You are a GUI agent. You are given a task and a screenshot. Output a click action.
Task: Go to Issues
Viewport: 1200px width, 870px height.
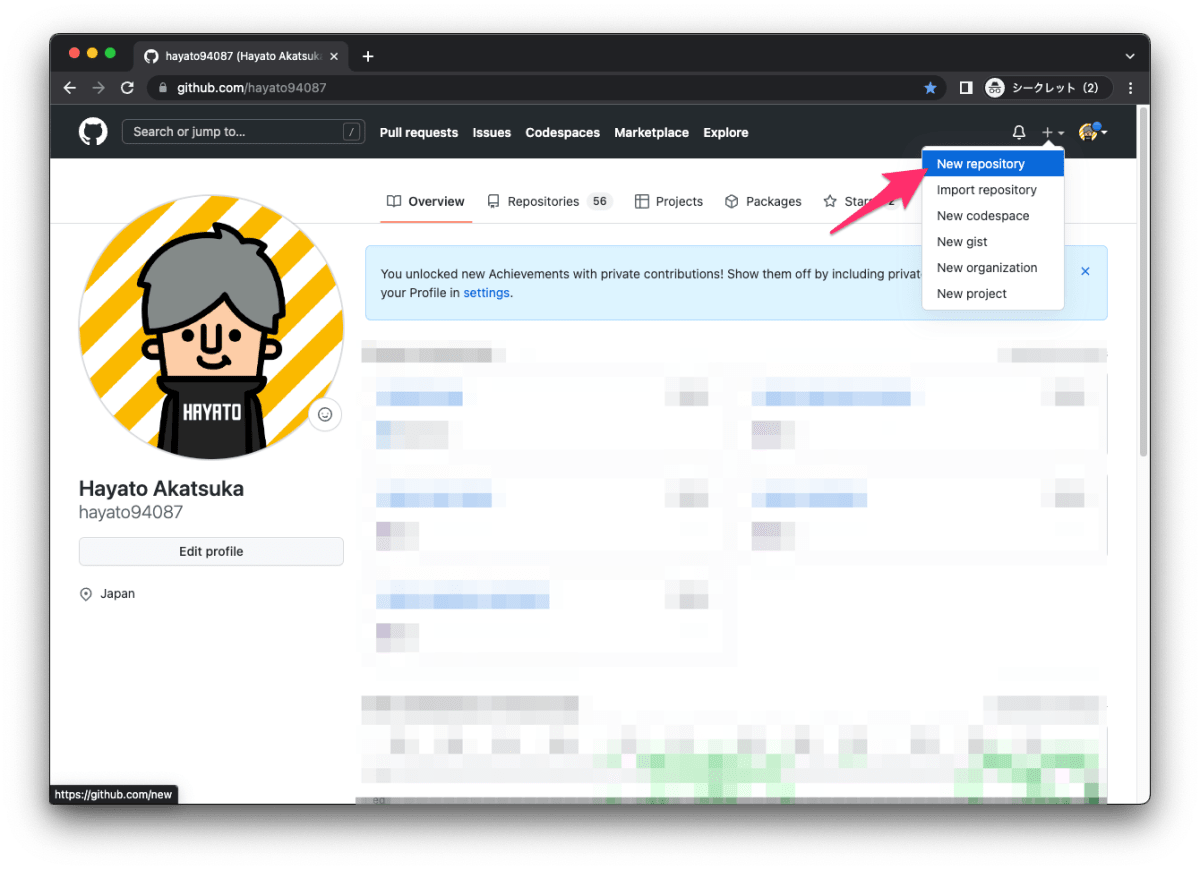point(492,132)
